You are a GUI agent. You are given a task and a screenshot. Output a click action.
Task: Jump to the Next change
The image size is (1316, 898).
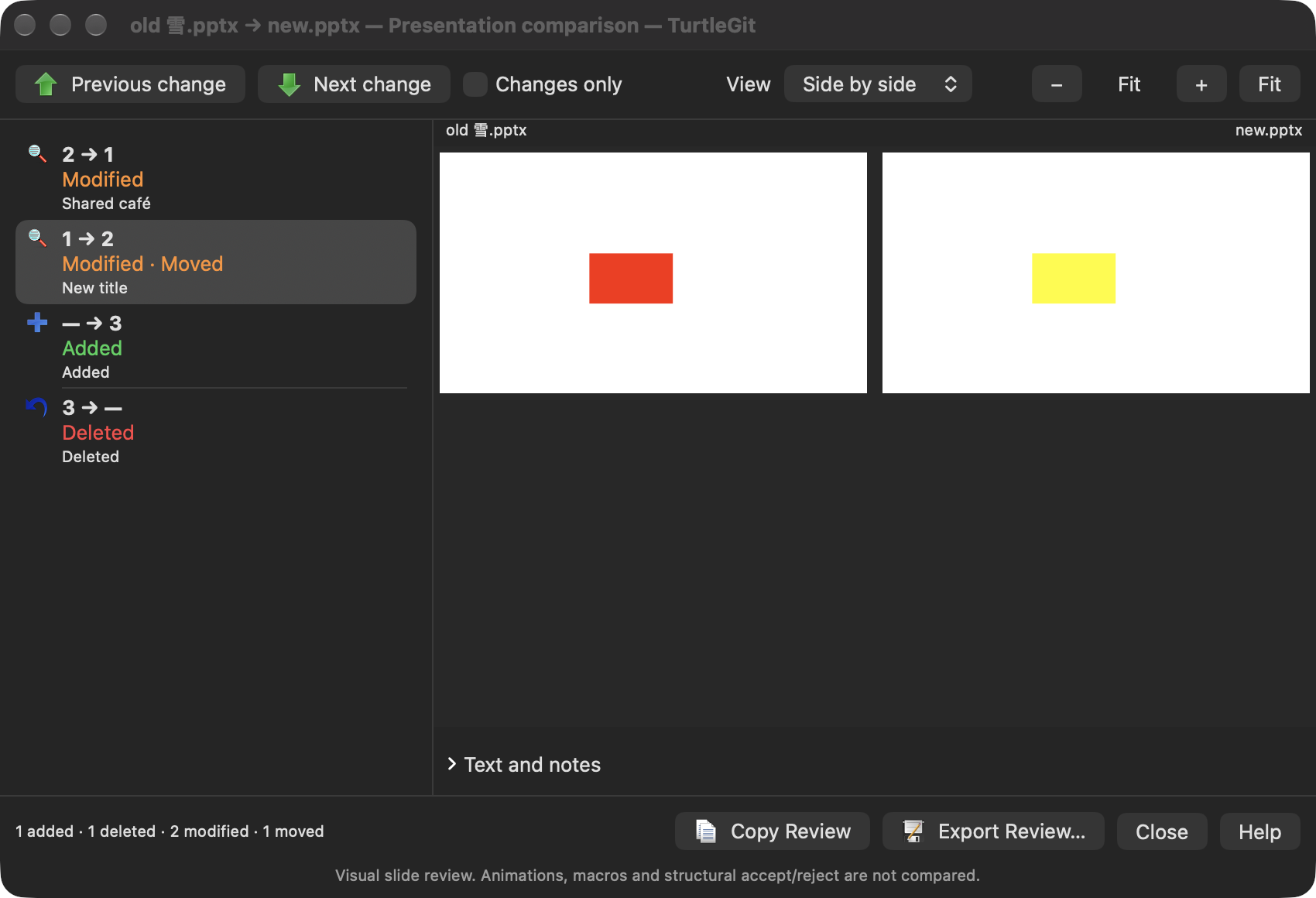[354, 84]
